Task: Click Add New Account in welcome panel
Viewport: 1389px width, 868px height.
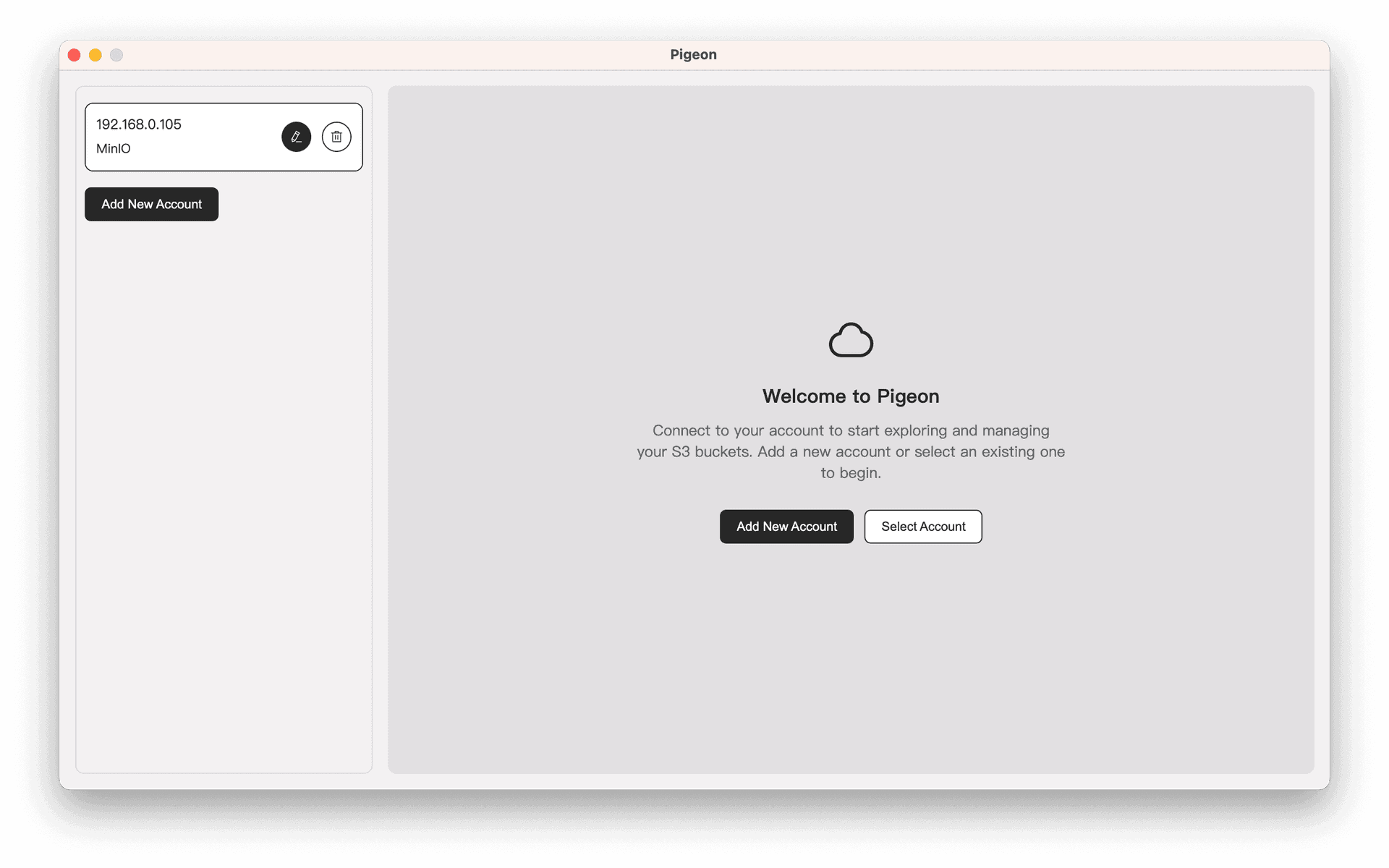Action: click(x=786, y=527)
